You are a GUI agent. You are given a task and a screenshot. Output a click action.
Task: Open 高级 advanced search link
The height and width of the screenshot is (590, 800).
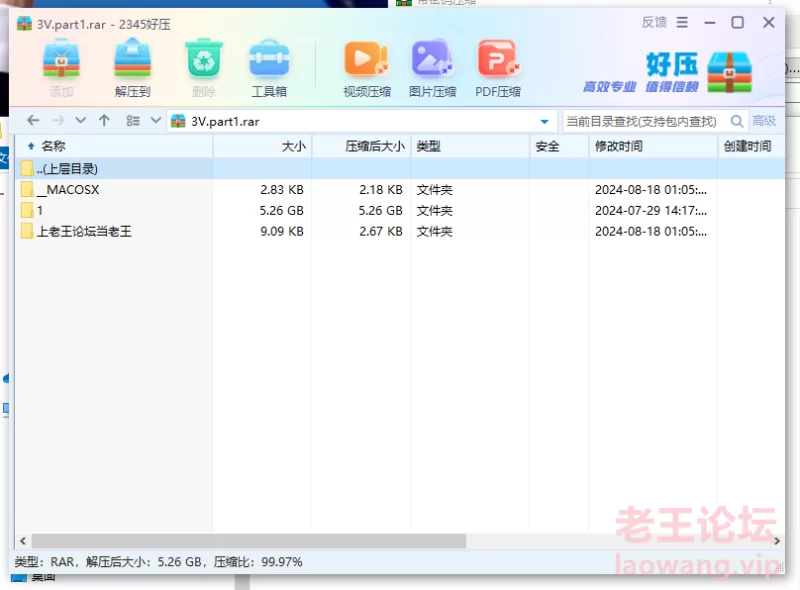pyautogui.click(x=764, y=121)
